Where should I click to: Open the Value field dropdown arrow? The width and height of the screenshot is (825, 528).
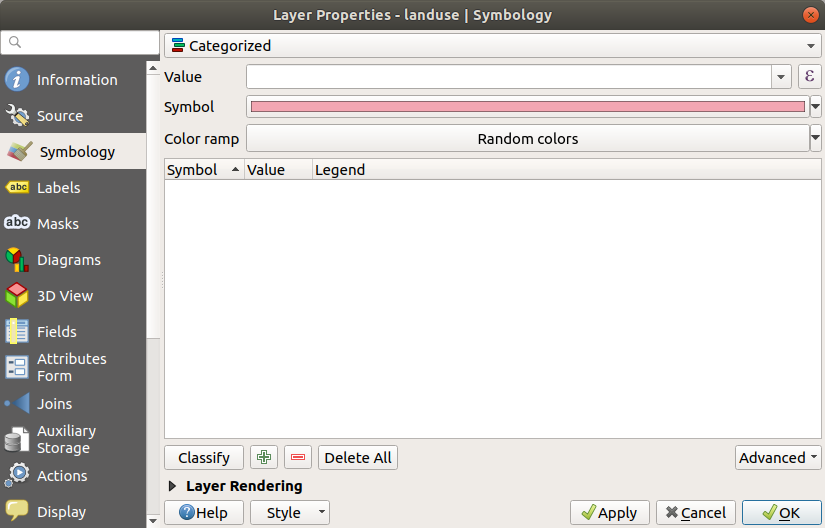(x=781, y=77)
